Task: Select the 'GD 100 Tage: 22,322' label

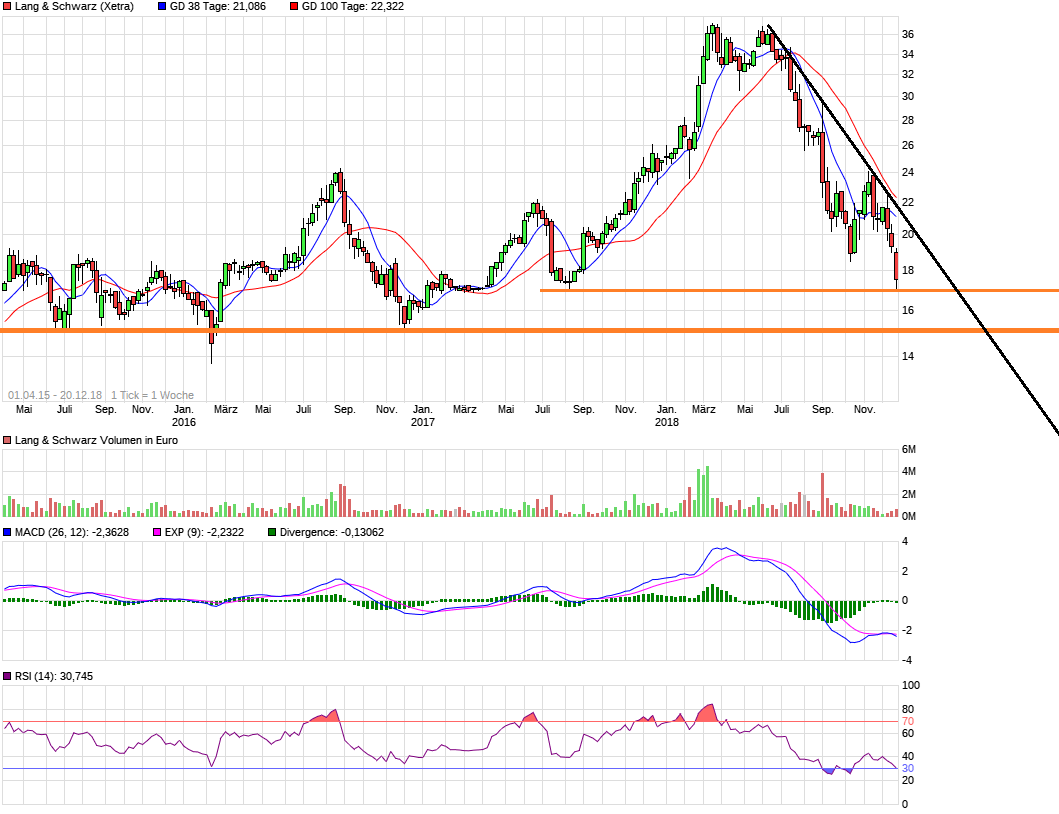Action: [x=353, y=7]
